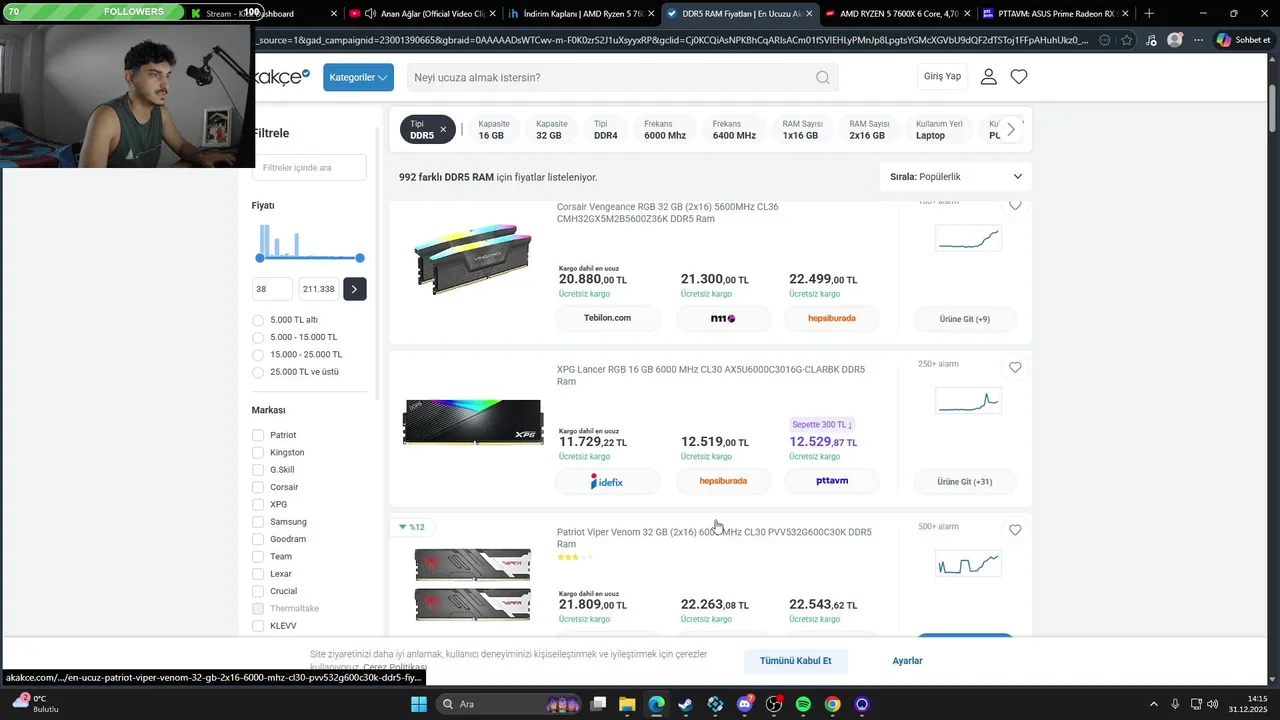
Task: Check the Samsung brand filter
Action: pos(258,522)
